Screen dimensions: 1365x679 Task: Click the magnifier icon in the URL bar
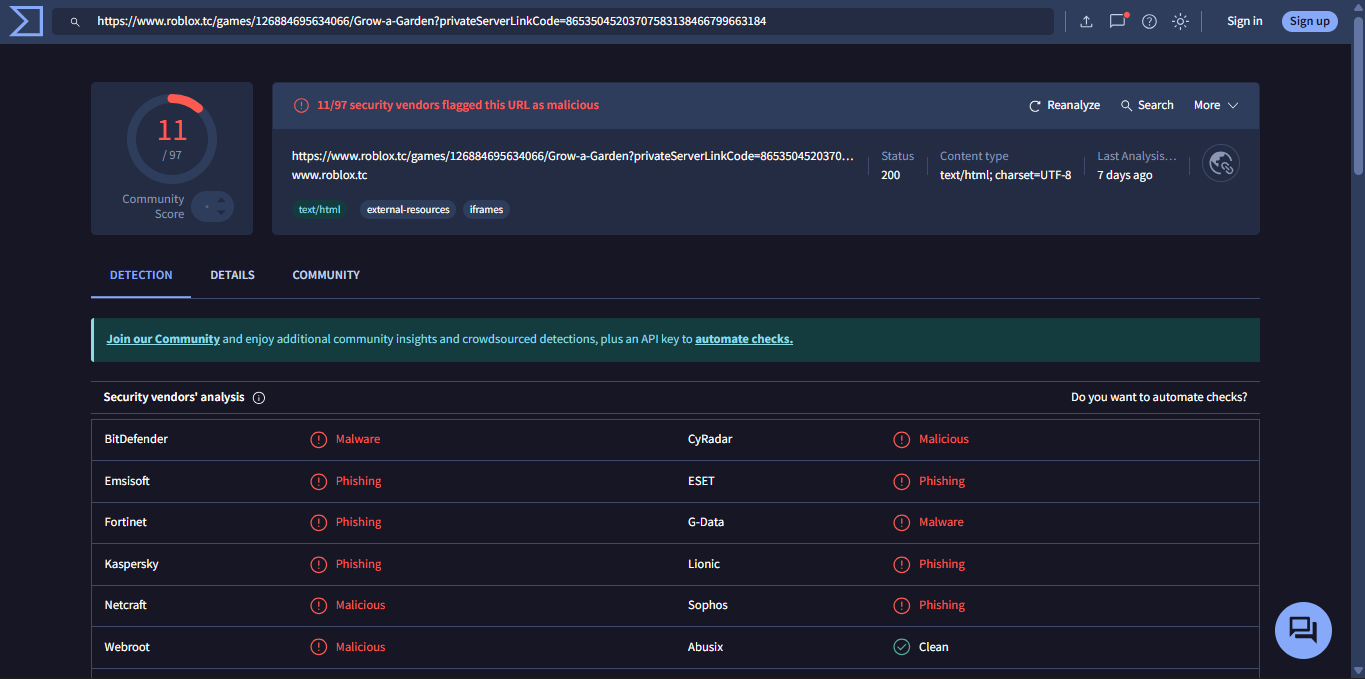click(75, 20)
